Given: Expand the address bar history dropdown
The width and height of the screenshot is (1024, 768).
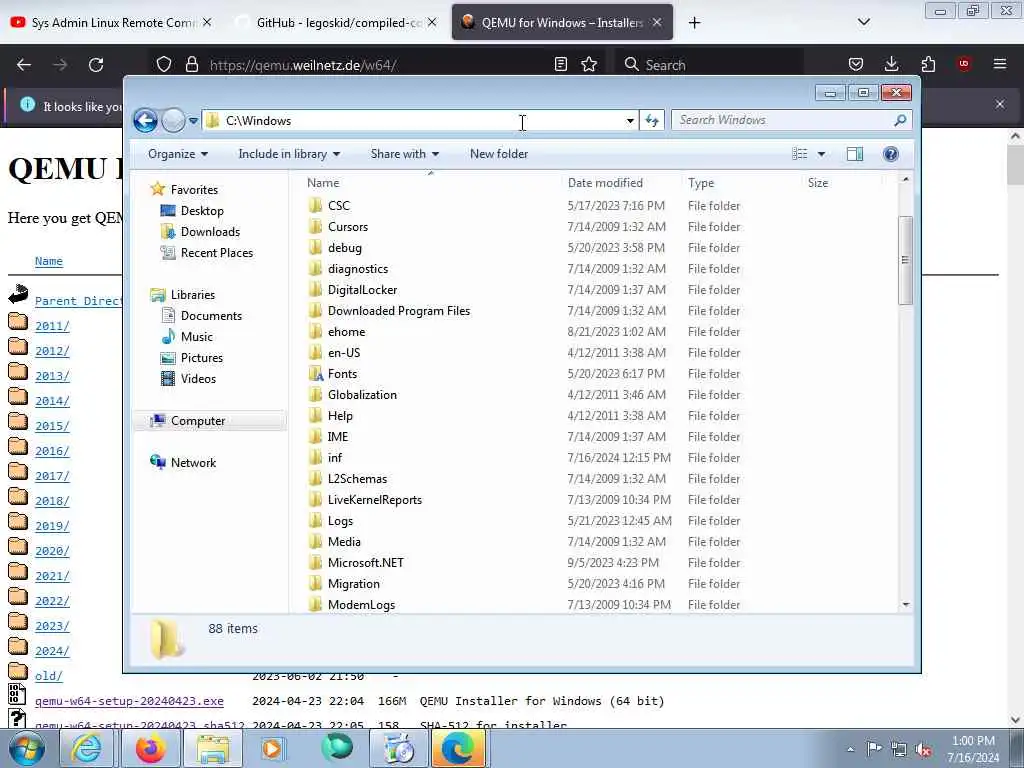Looking at the screenshot, I should pos(630,121).
